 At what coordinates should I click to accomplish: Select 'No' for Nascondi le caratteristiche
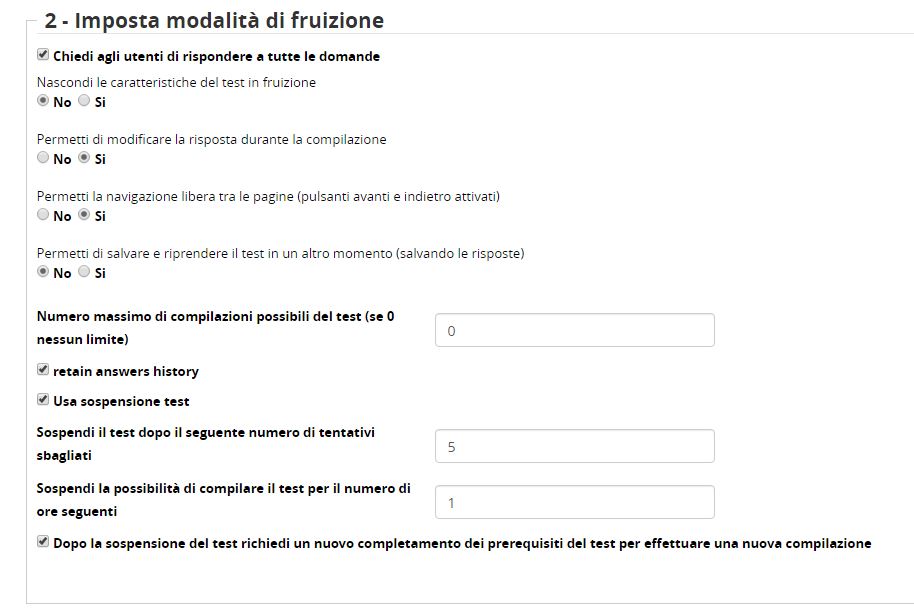coord(43,101)
